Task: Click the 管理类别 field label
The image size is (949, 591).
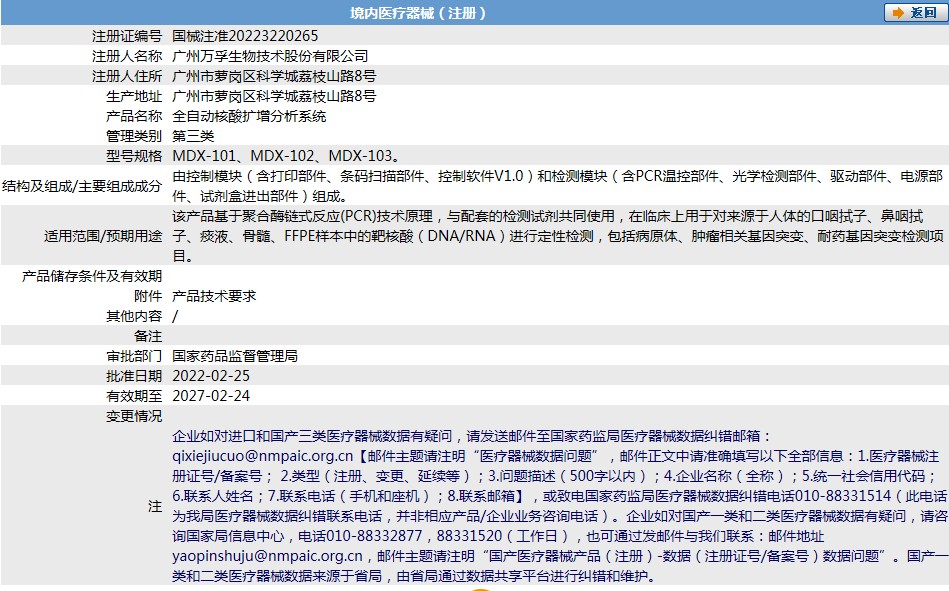Action: click(x=134, y=136)
